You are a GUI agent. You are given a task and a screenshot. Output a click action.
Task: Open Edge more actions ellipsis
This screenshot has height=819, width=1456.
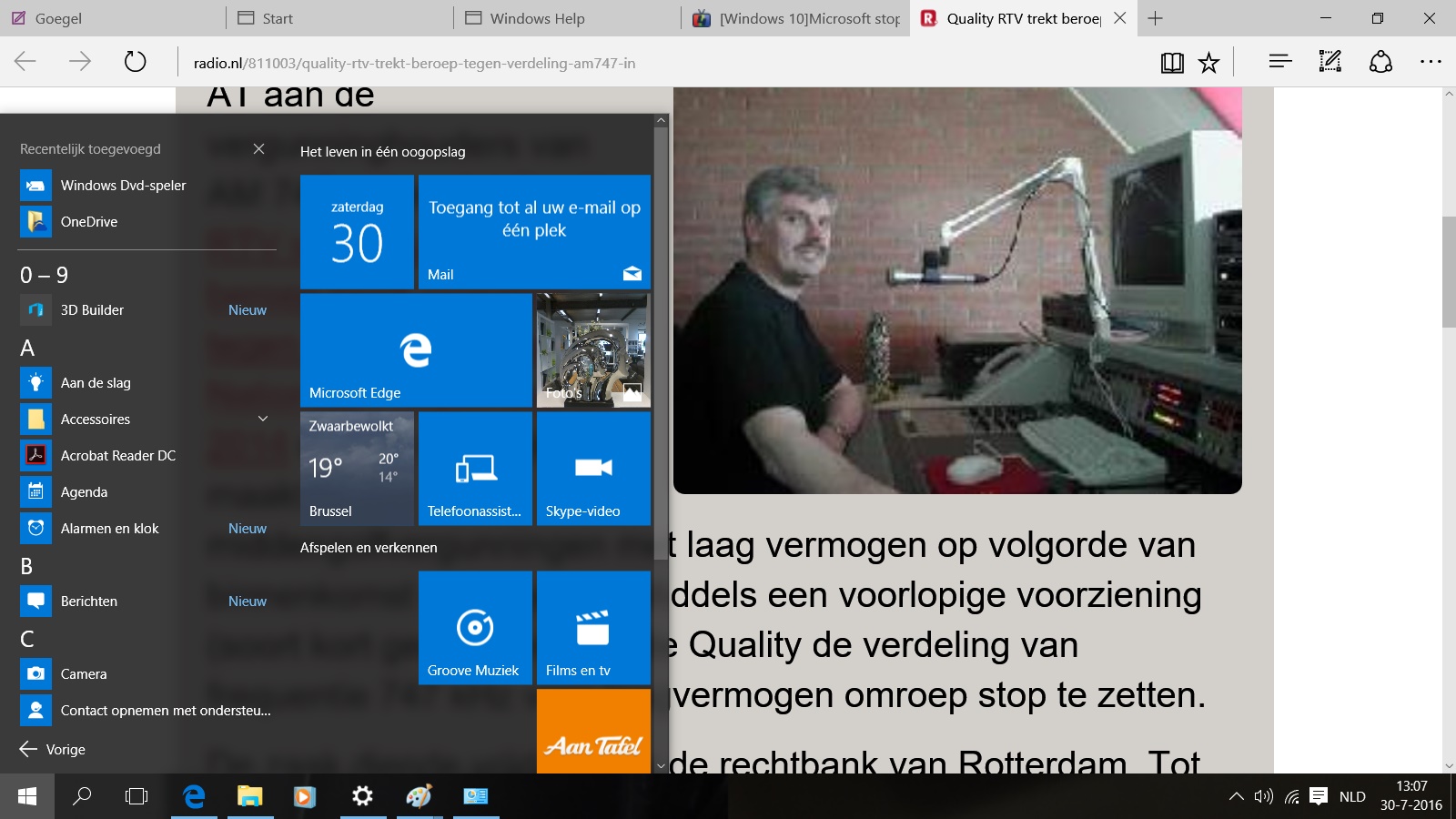(1431, 62)
